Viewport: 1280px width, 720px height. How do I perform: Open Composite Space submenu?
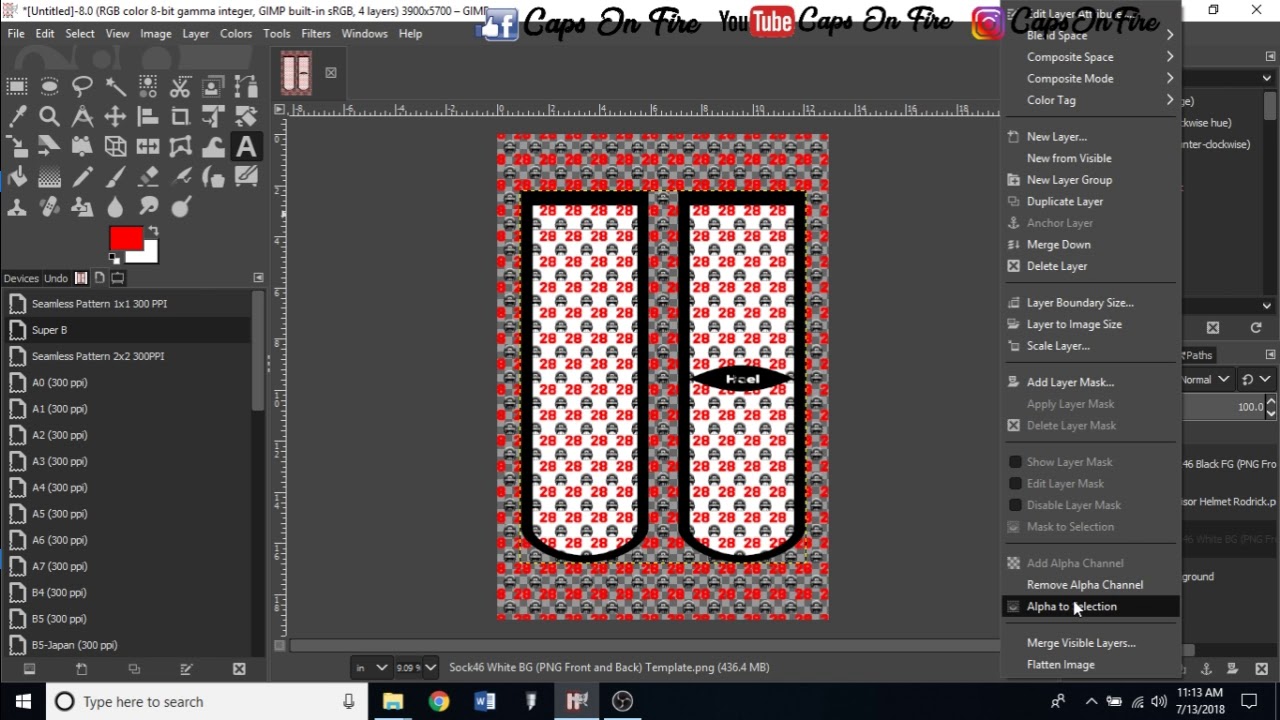pos(1092,57)
